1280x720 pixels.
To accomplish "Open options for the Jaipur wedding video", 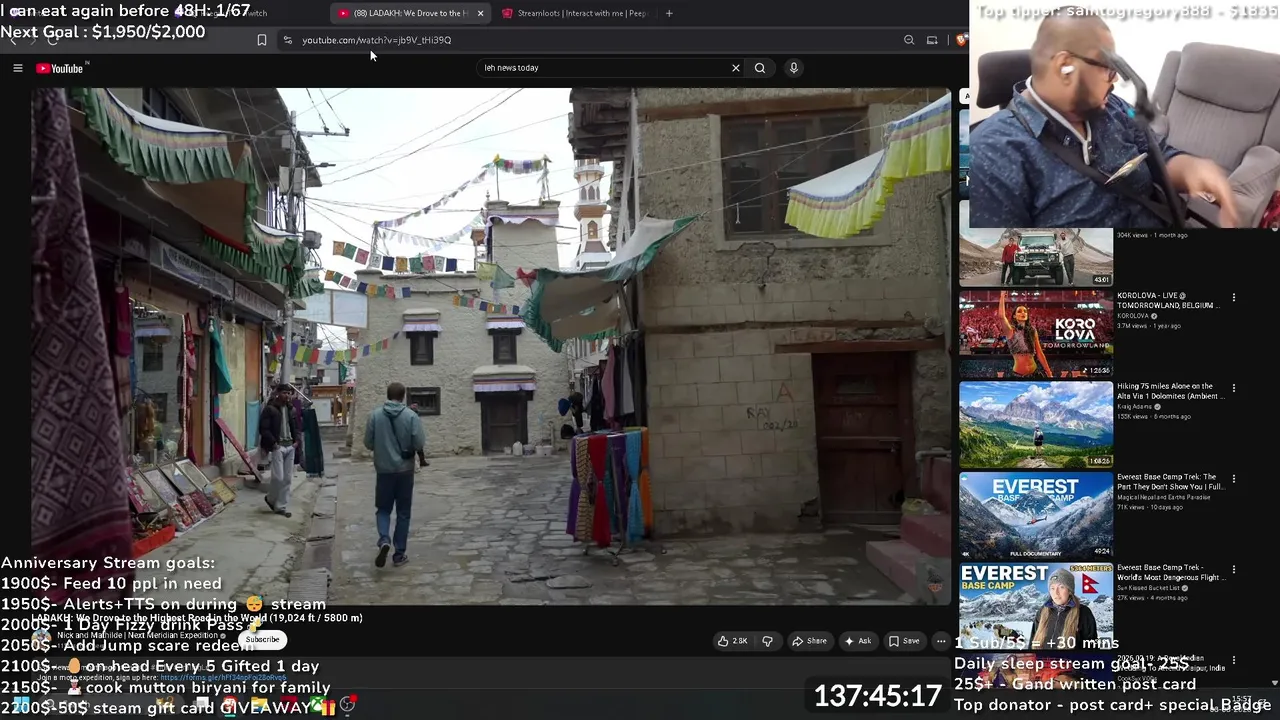I will (1234, 661).
